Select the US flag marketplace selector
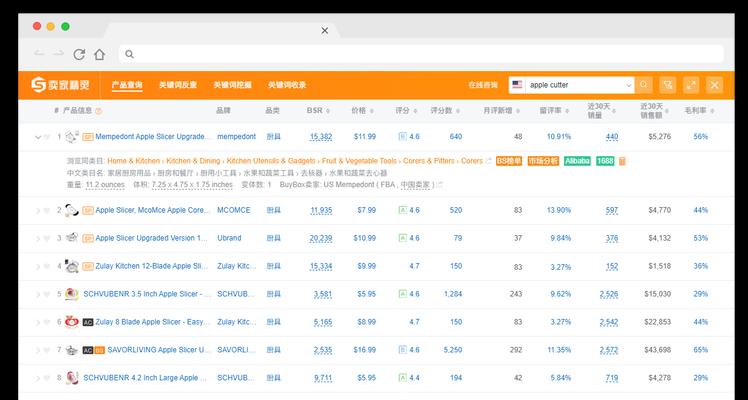This screenshot has width=748, height=400. 517,85
